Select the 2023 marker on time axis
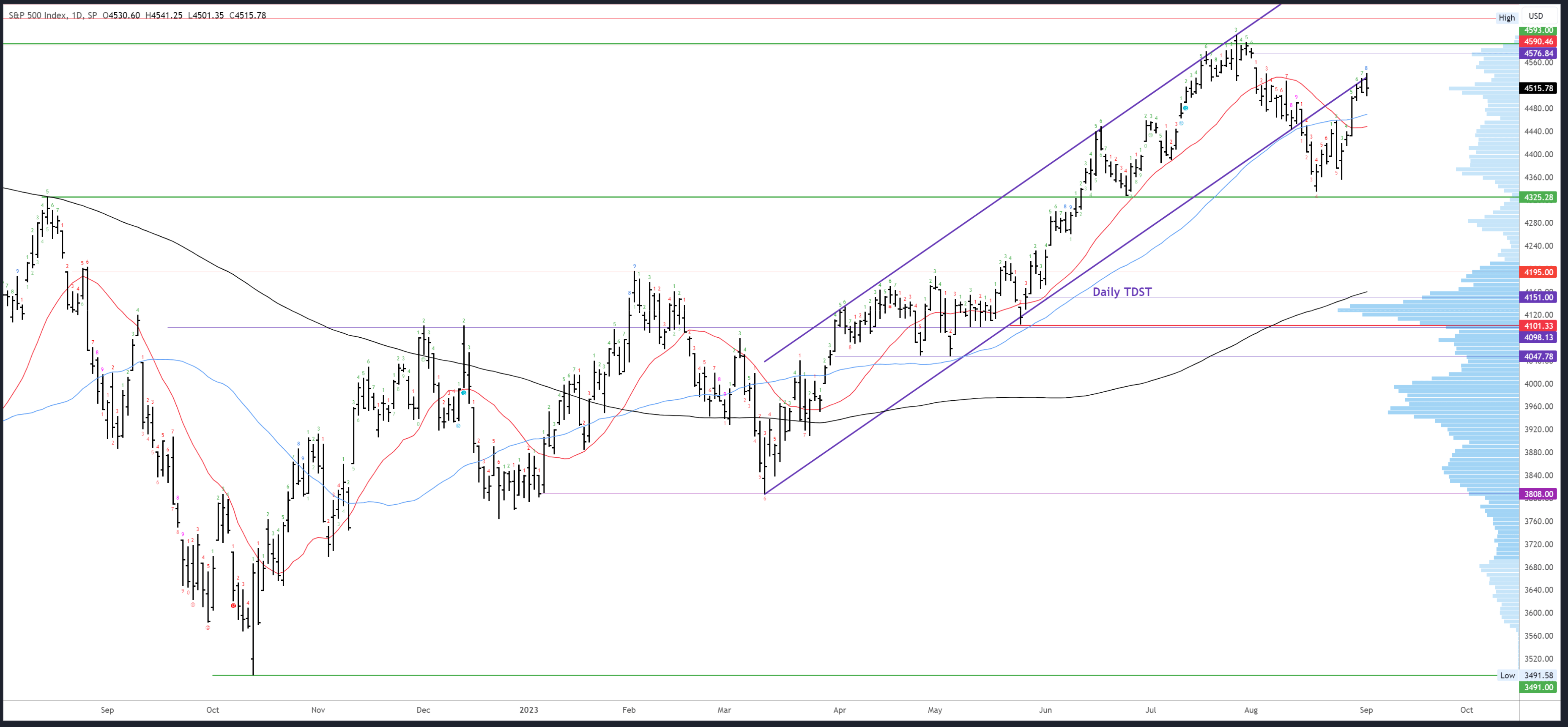Screen dimensions: 1568x727 [x=528, y=709]
